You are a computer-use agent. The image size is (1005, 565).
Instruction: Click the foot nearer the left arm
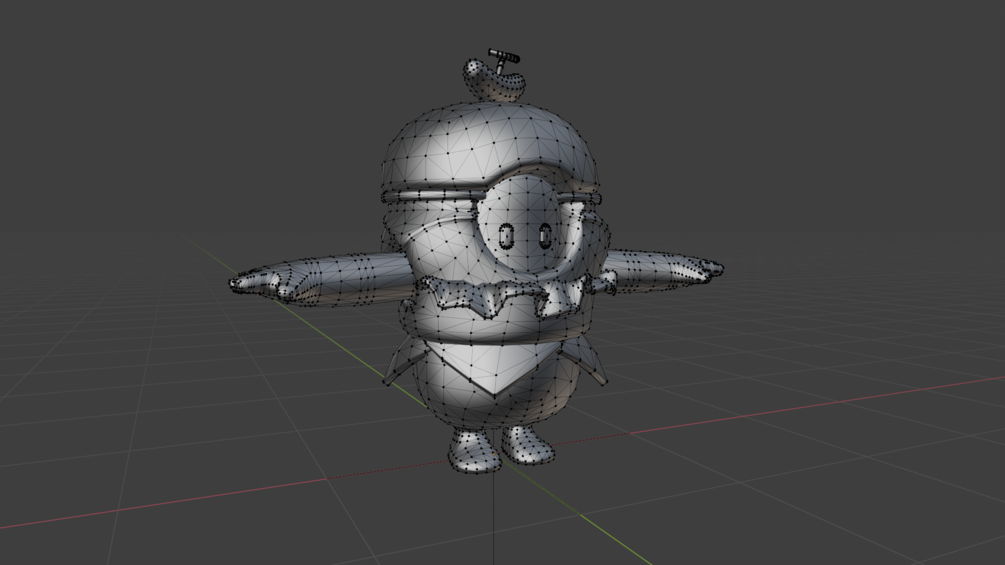pos(474,452)
